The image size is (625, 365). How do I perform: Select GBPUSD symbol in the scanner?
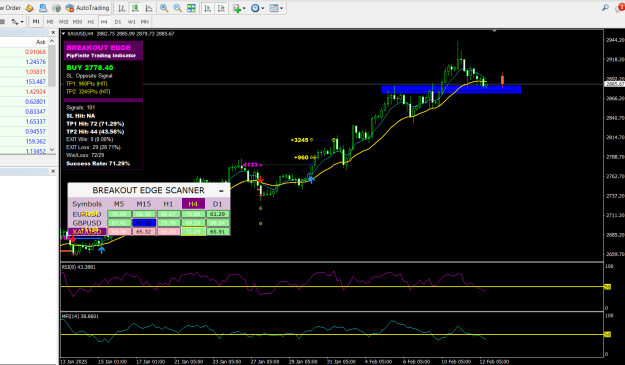[x=87, y=223]
